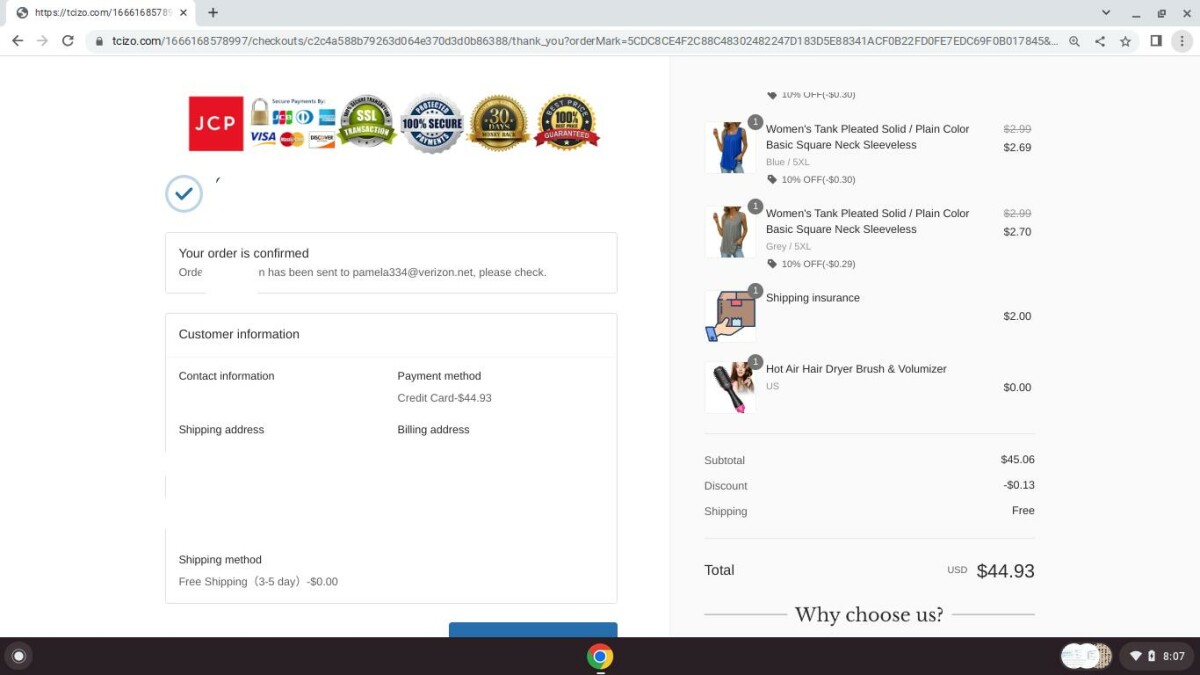1200x675 pixels.
Task: Click the browser back arrow
Action: (17, 41)
